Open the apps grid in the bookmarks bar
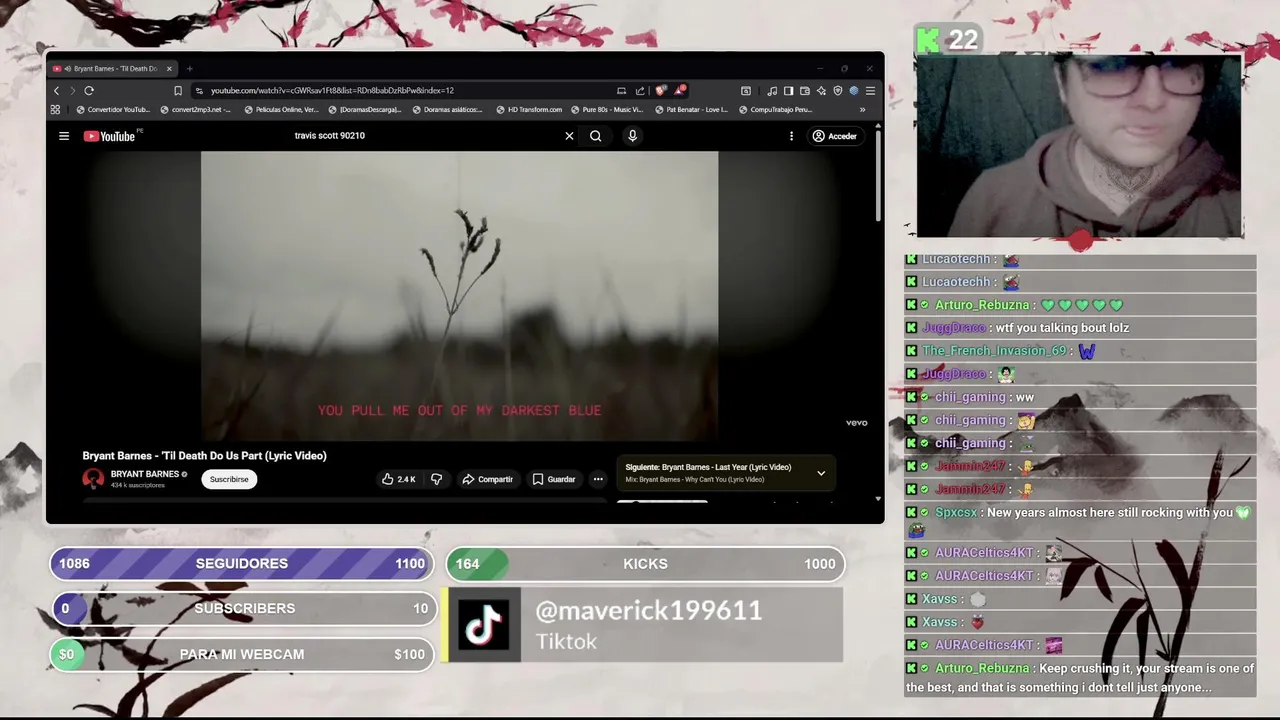Viewport: 1280px width, 720px height. click(x=55, y=110)
